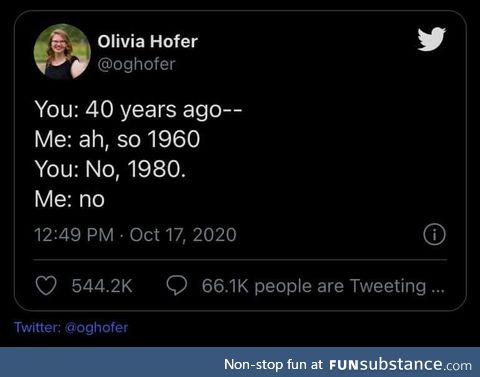
Task: Click the empty blue footer banner area
Action: click(x=112, y=363)
